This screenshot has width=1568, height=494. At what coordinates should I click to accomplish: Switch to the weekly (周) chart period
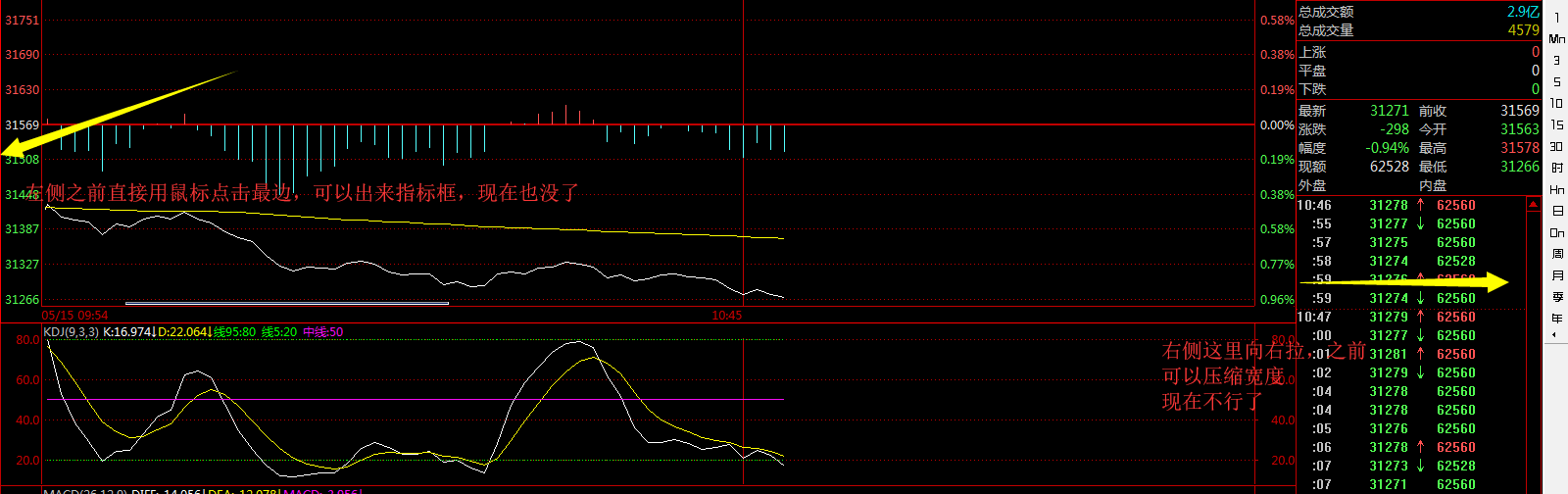coord(1556,255)
